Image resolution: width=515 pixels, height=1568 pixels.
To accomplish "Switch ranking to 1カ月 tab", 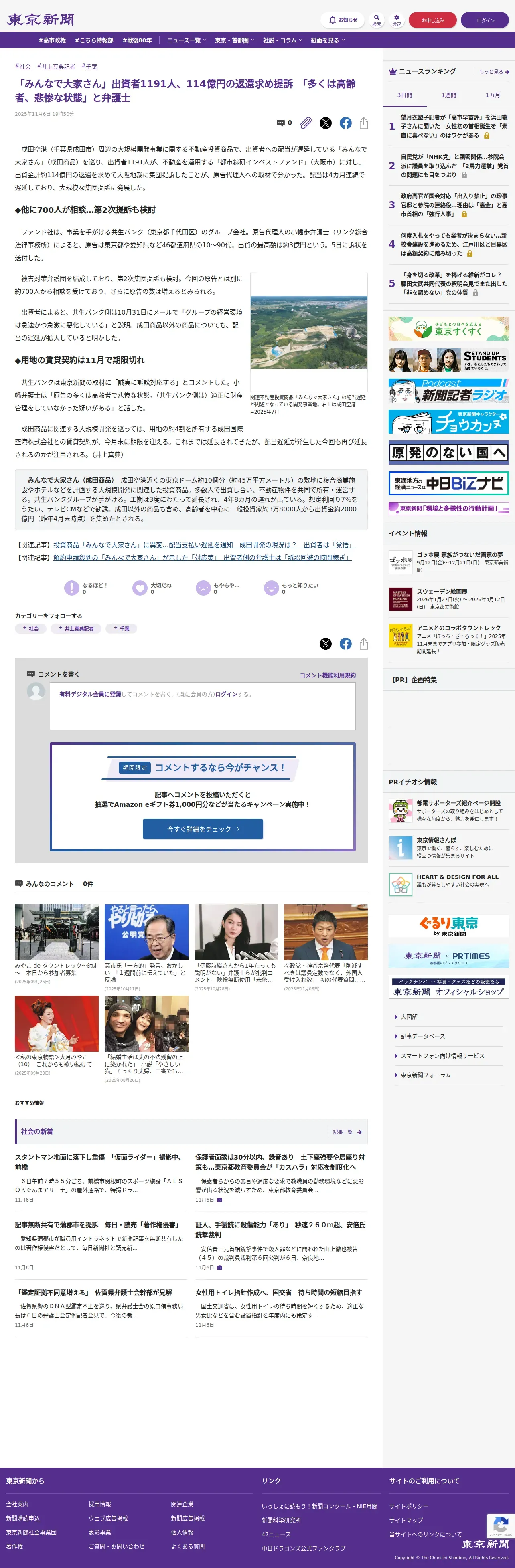I will point(493,95).
